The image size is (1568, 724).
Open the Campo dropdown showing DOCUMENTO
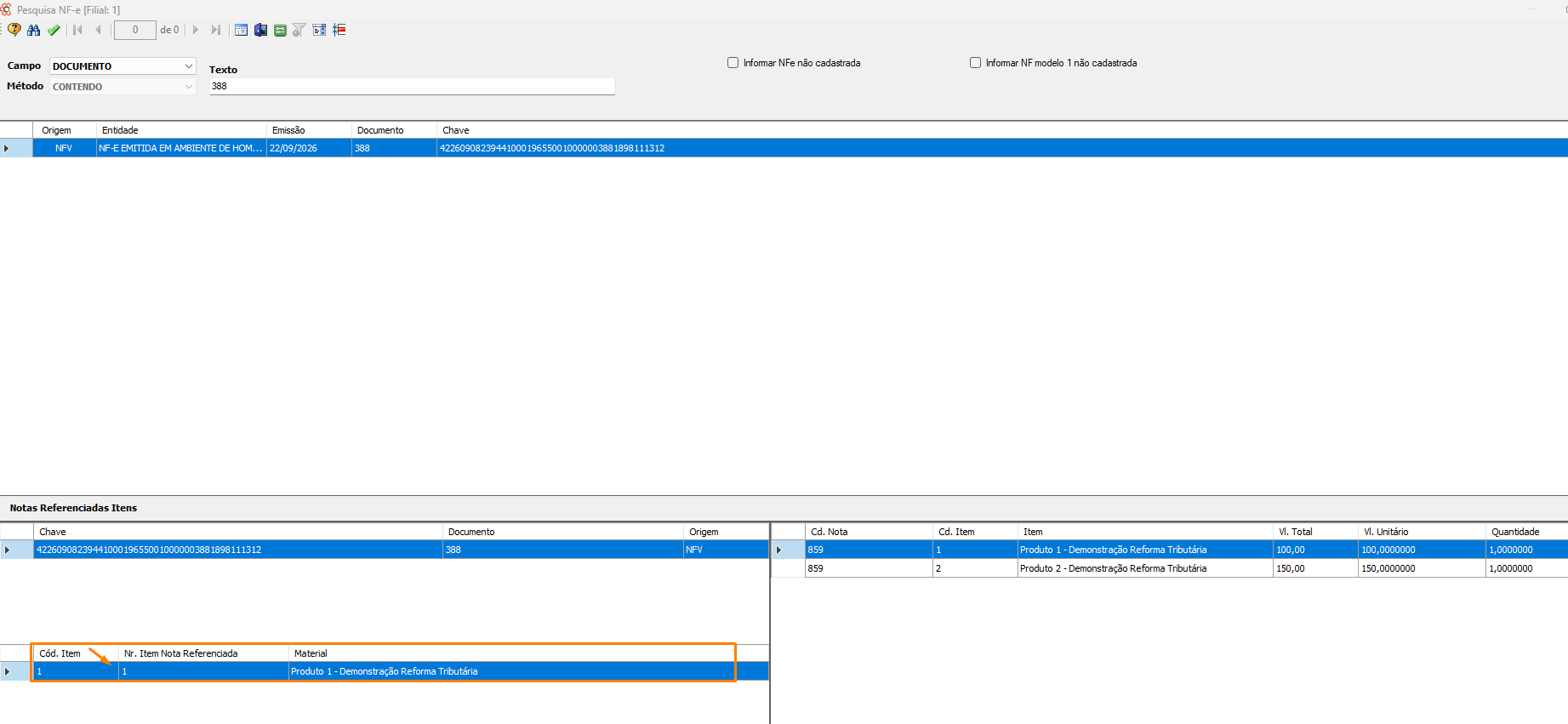coord(123,66)
